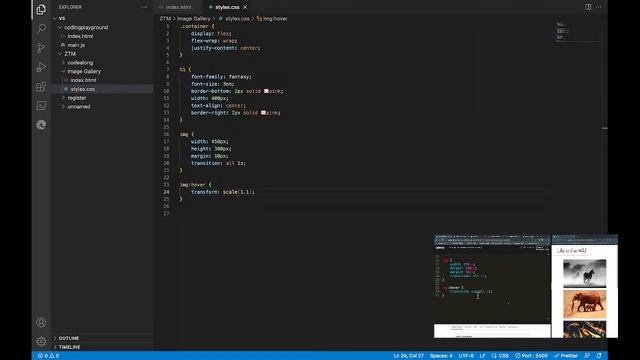Click img:hover in the breadcrumb
This screenshot has width=640, height=360.
coord(275,19)
